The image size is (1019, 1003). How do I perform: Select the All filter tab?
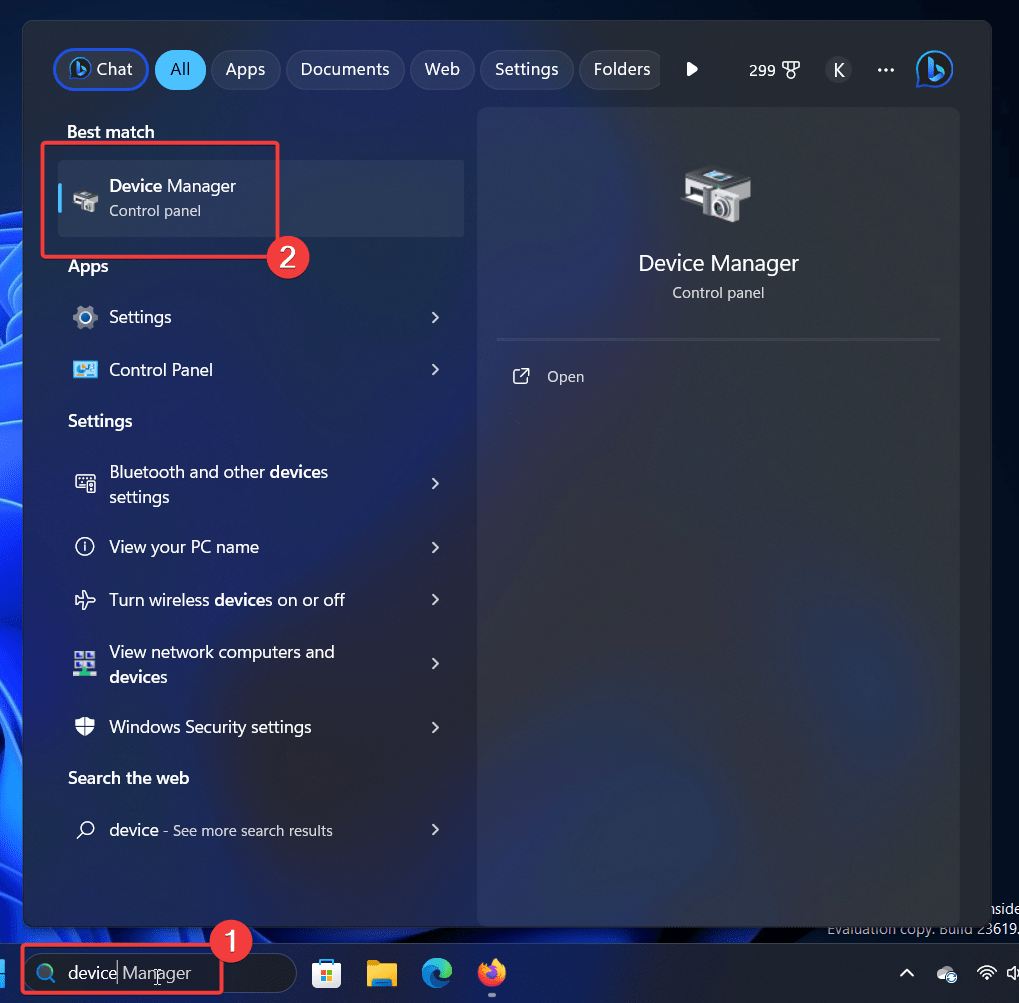pyautogui.click(x=180, y=70)
